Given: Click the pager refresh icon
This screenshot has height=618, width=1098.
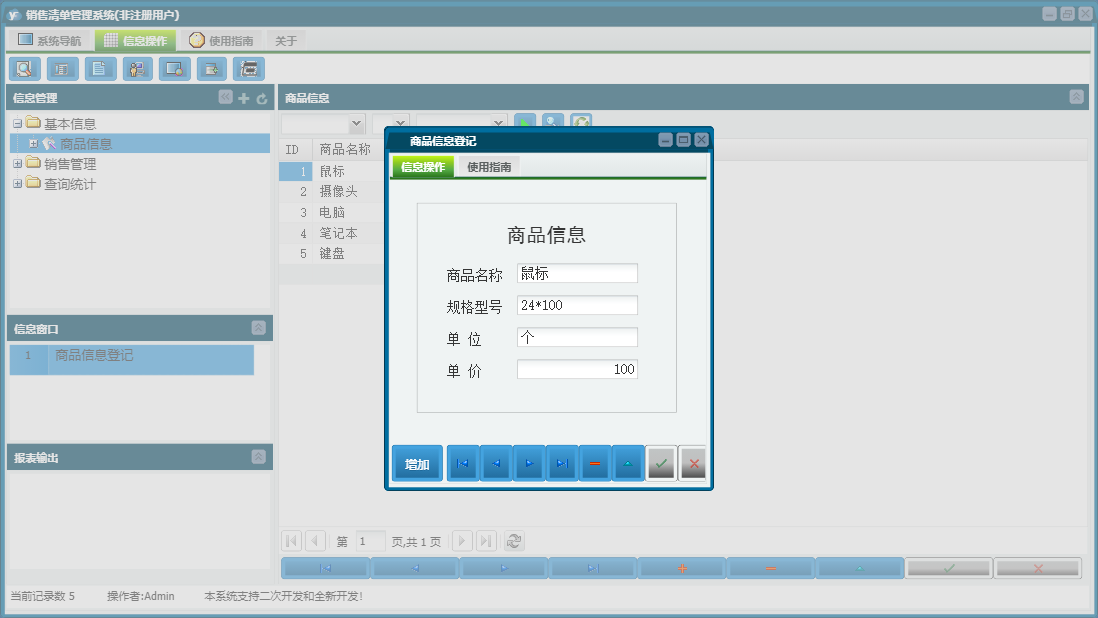Looking at the screenshot, I should coord(513,541).
